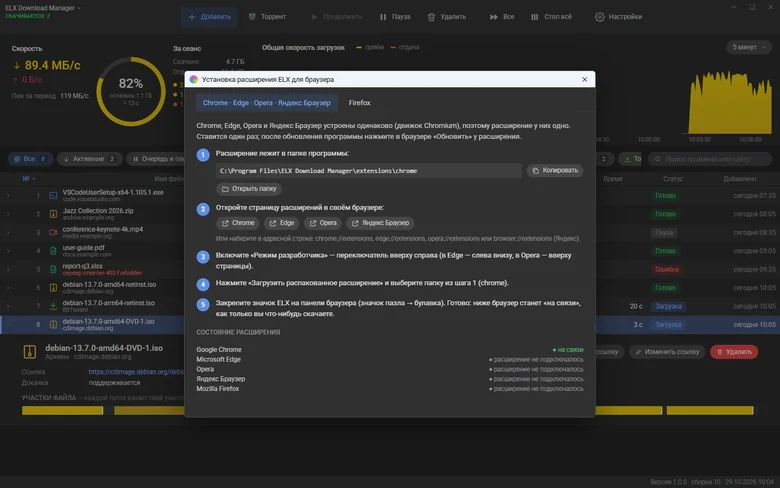Close the extension install dialog

click(x=585, y=80)
